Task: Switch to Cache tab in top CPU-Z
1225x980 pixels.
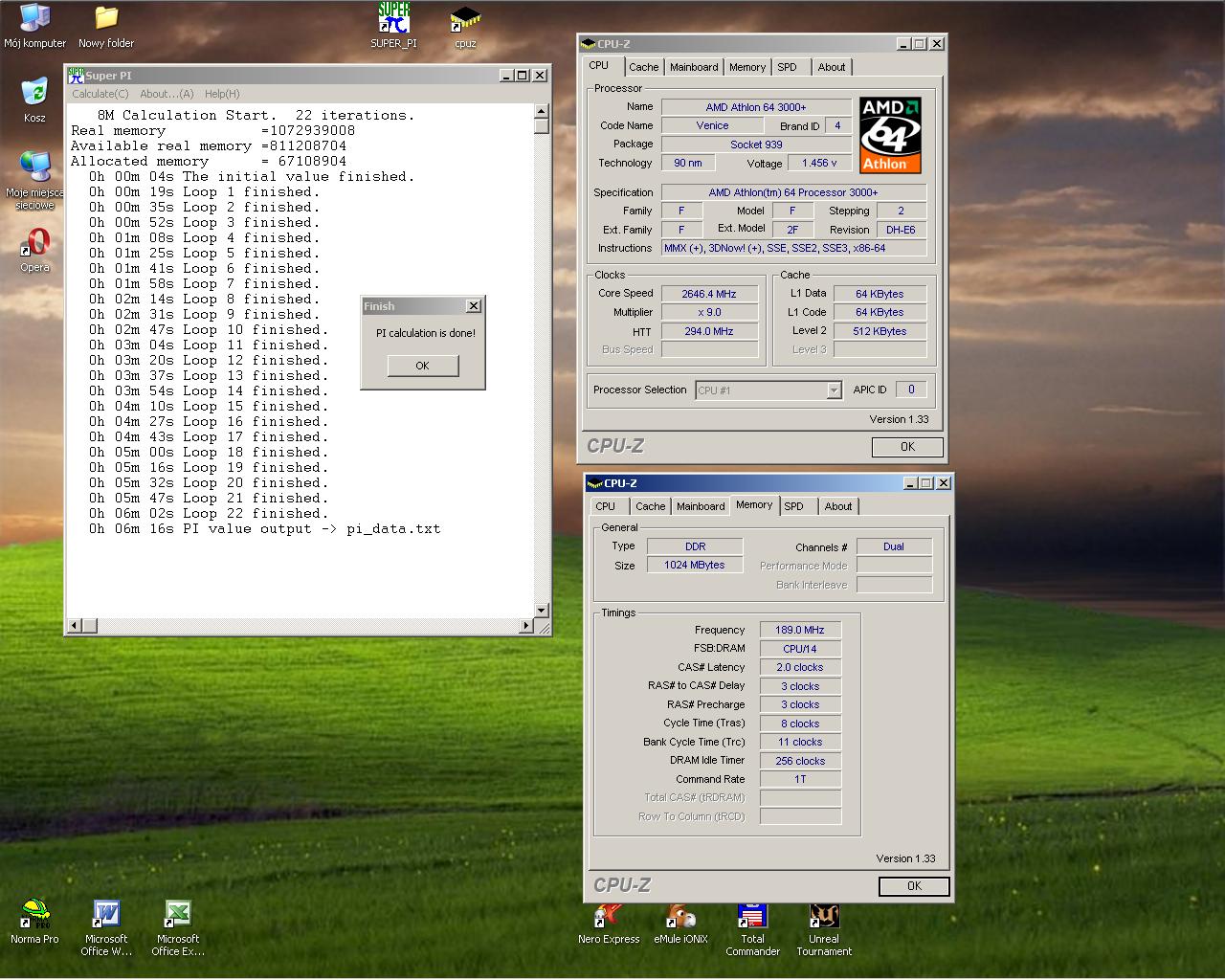Action: click(643, 67)
